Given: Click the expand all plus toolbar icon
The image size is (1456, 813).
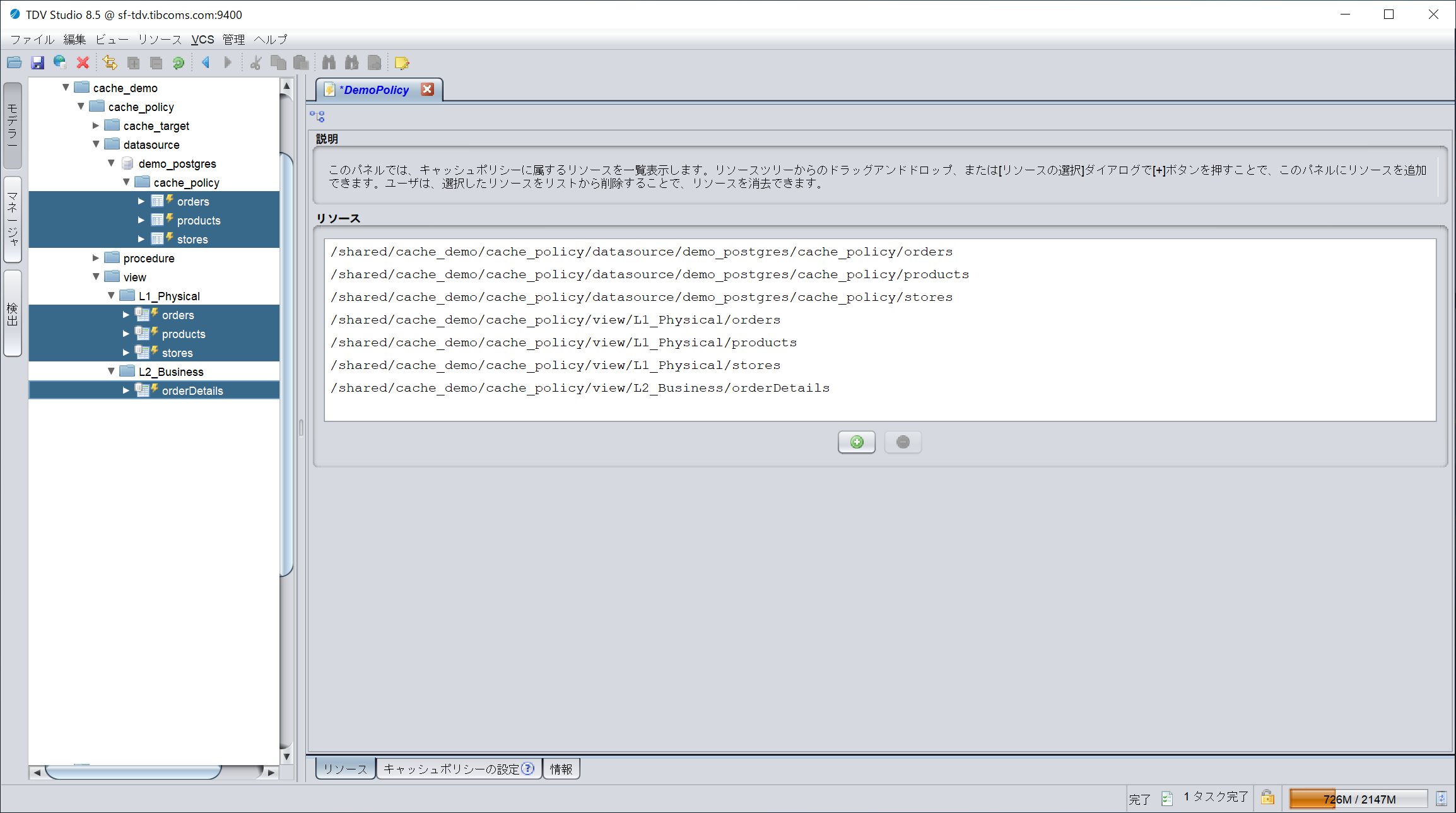Looking at the screenshot, I should pyautogui.click(x=133, y=62).
